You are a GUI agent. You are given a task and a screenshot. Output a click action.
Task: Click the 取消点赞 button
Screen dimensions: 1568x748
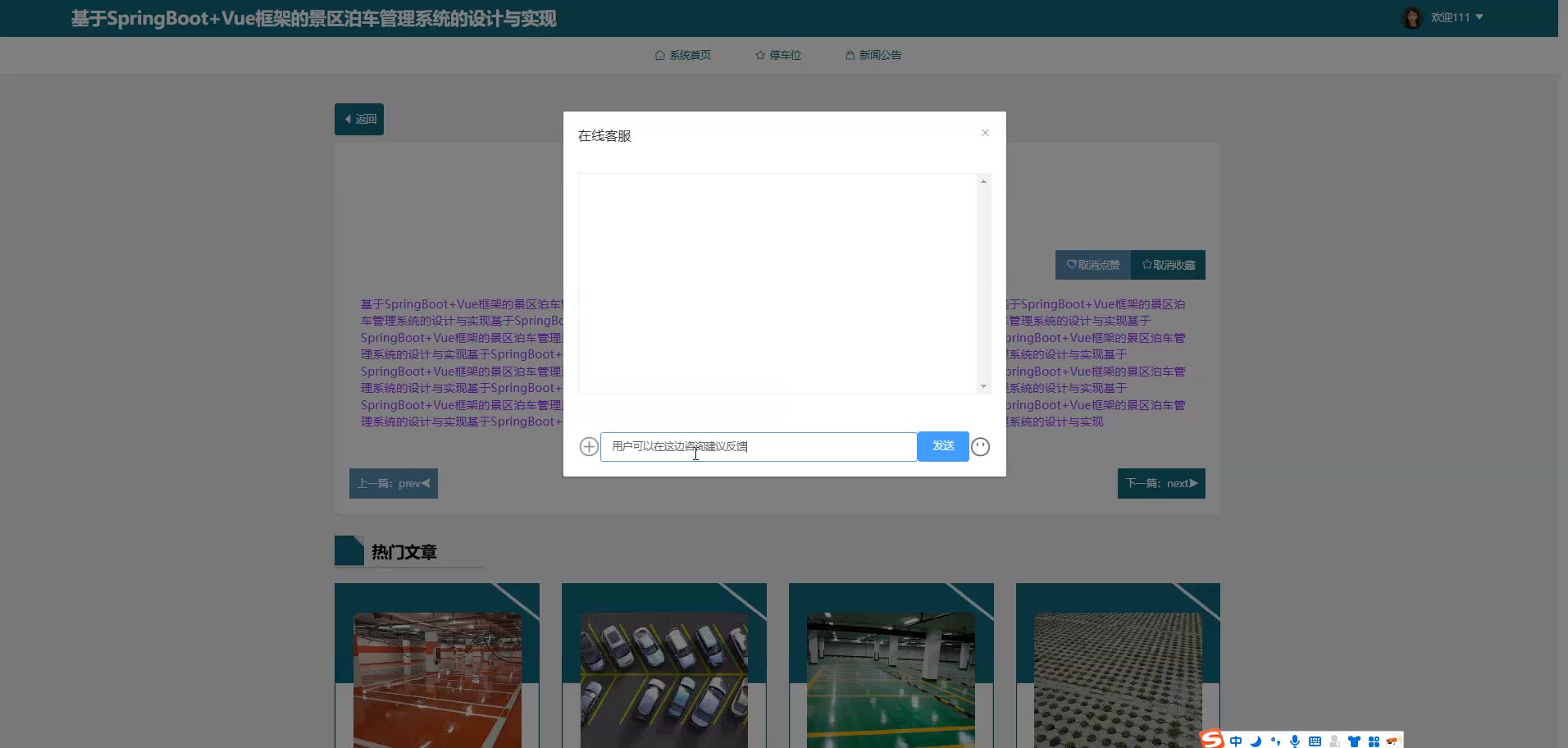1093,265
